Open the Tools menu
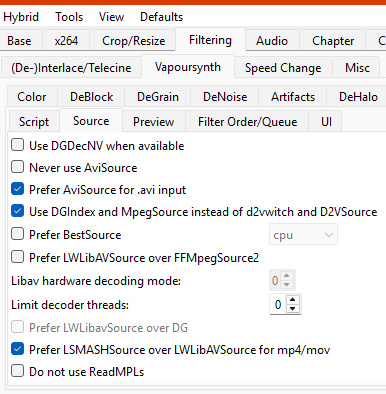 [x=69, y=17]
